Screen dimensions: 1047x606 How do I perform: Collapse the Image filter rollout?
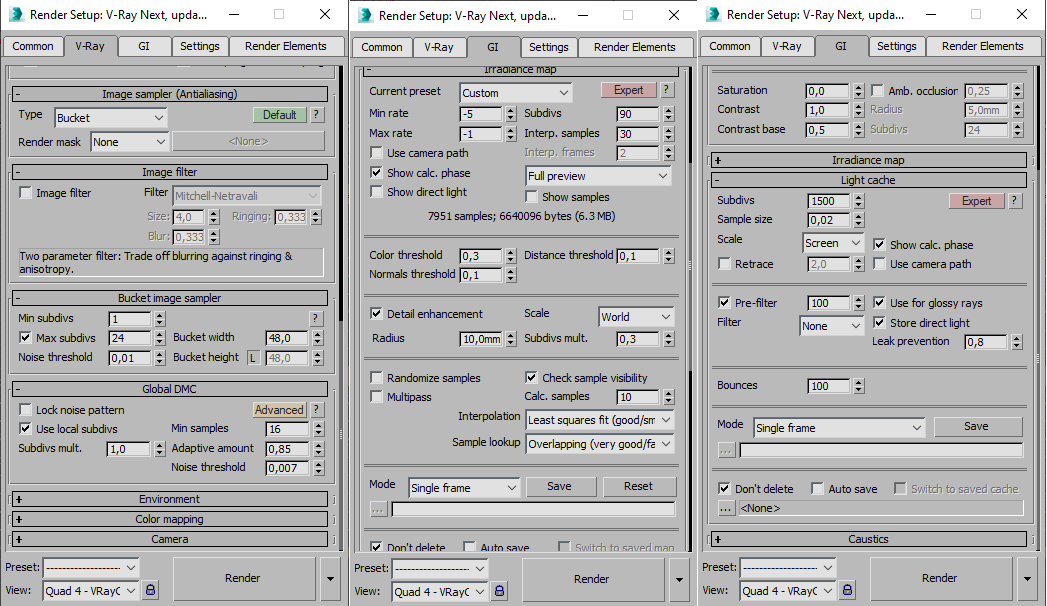pyautogui.click(x=170, y=172)
